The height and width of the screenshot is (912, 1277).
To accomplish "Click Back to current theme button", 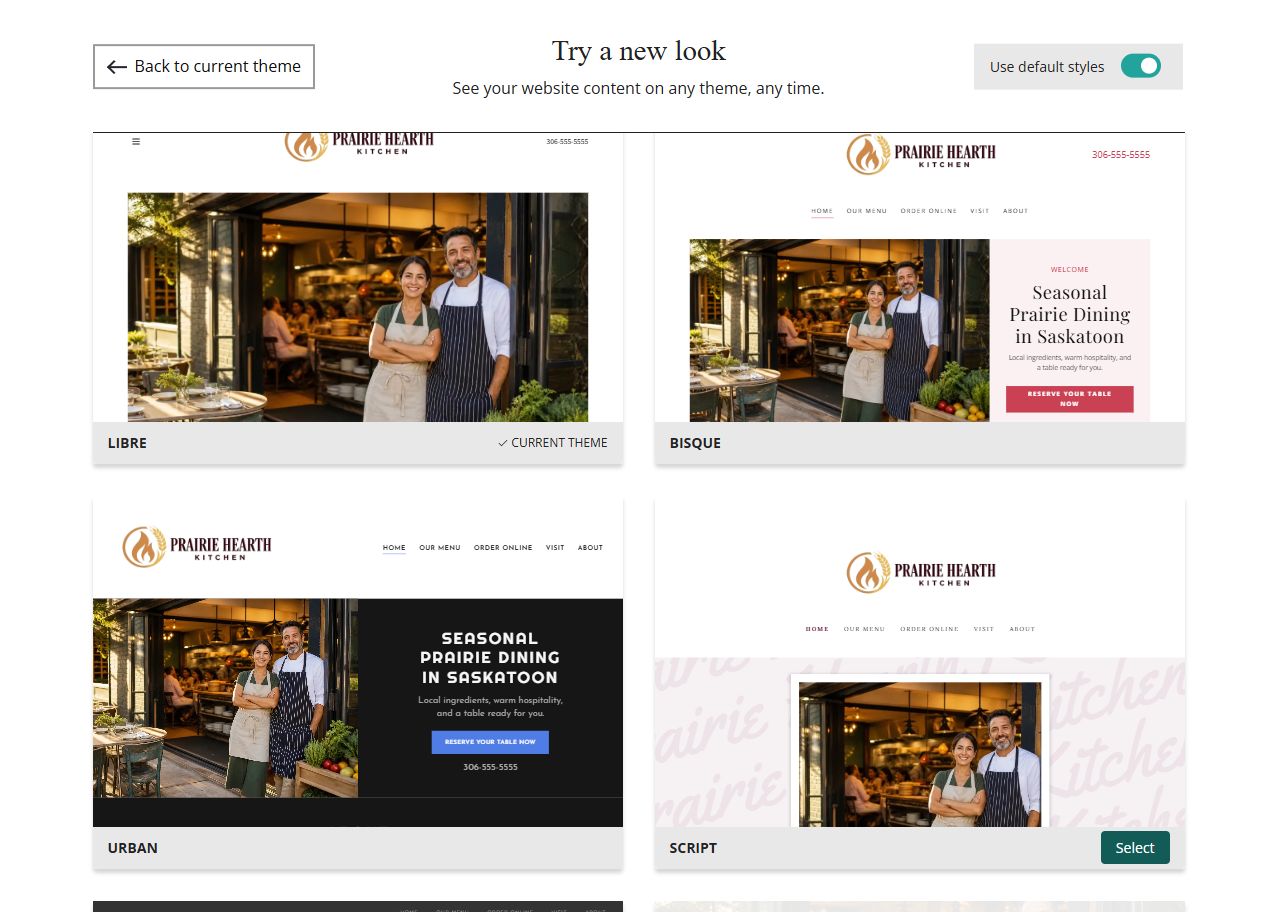I will click(204, 66).
